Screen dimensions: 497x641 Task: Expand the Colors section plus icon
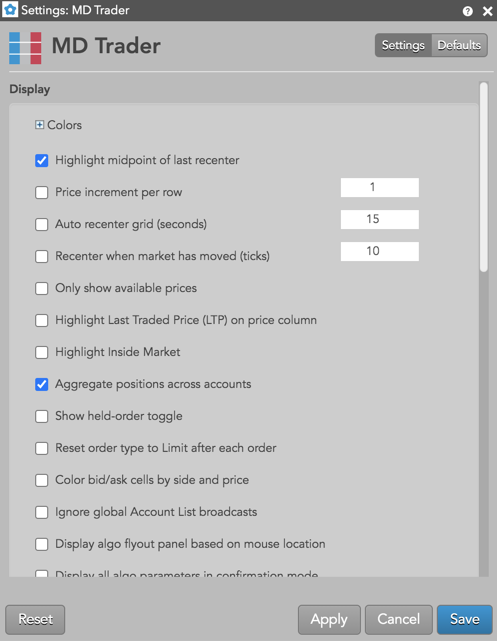pyautogui.click(x=39, y=125)
